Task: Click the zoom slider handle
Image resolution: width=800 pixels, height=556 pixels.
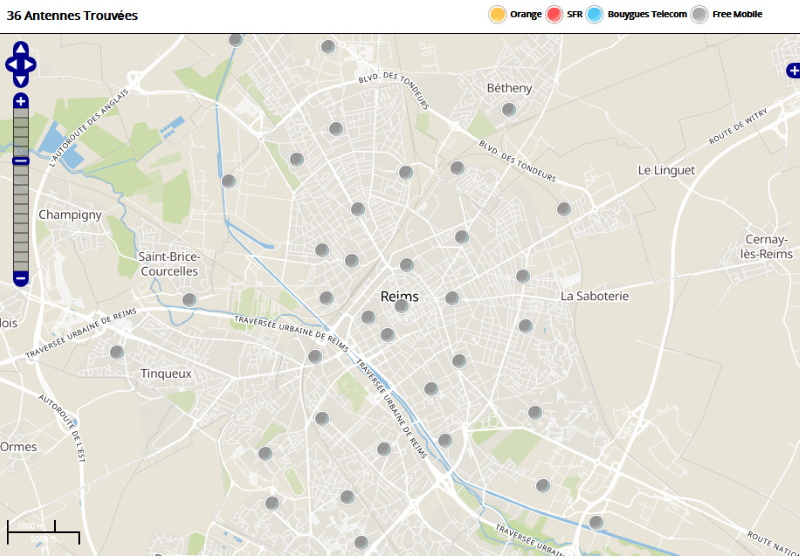Action: [21, 161]
